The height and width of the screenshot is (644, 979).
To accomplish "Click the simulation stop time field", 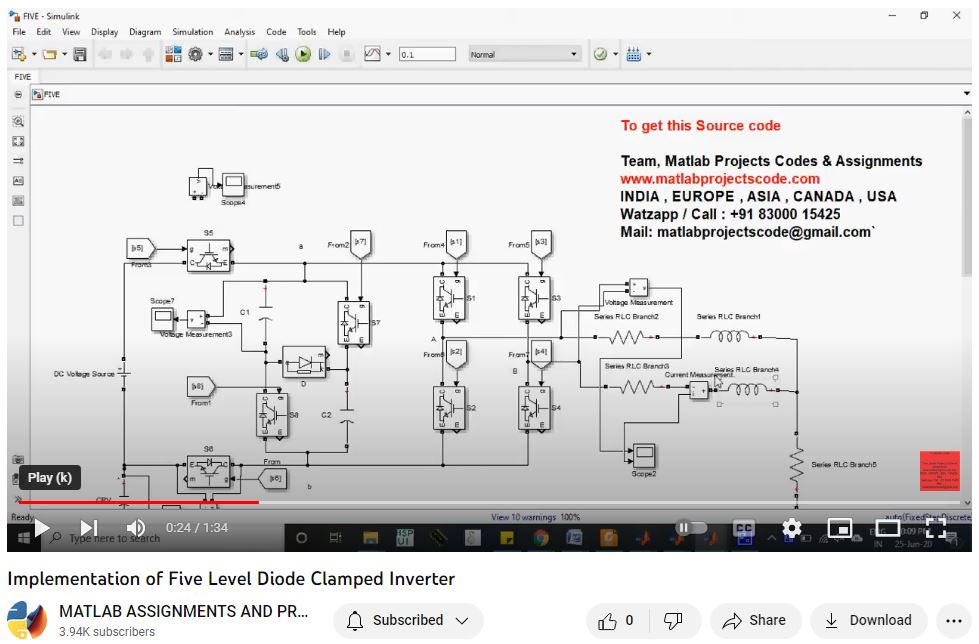I will (x=426, y=54).
